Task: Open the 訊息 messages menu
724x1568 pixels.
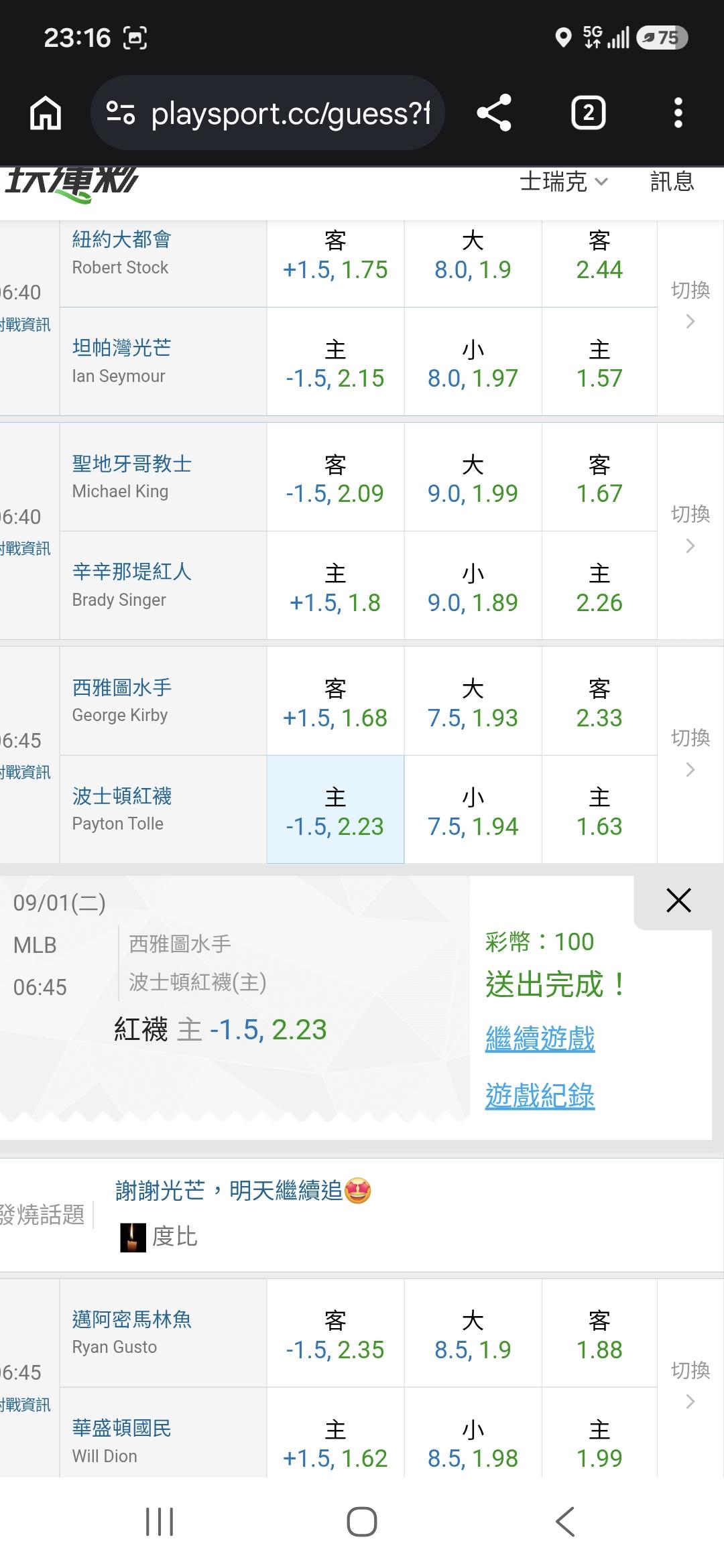Action: [x=672, y=182]
